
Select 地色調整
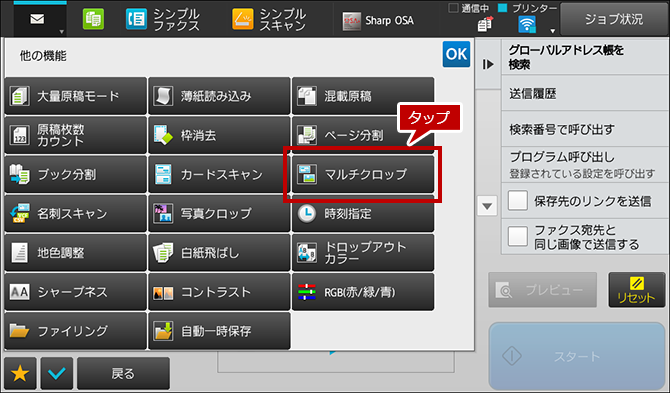tap(76, 252)
